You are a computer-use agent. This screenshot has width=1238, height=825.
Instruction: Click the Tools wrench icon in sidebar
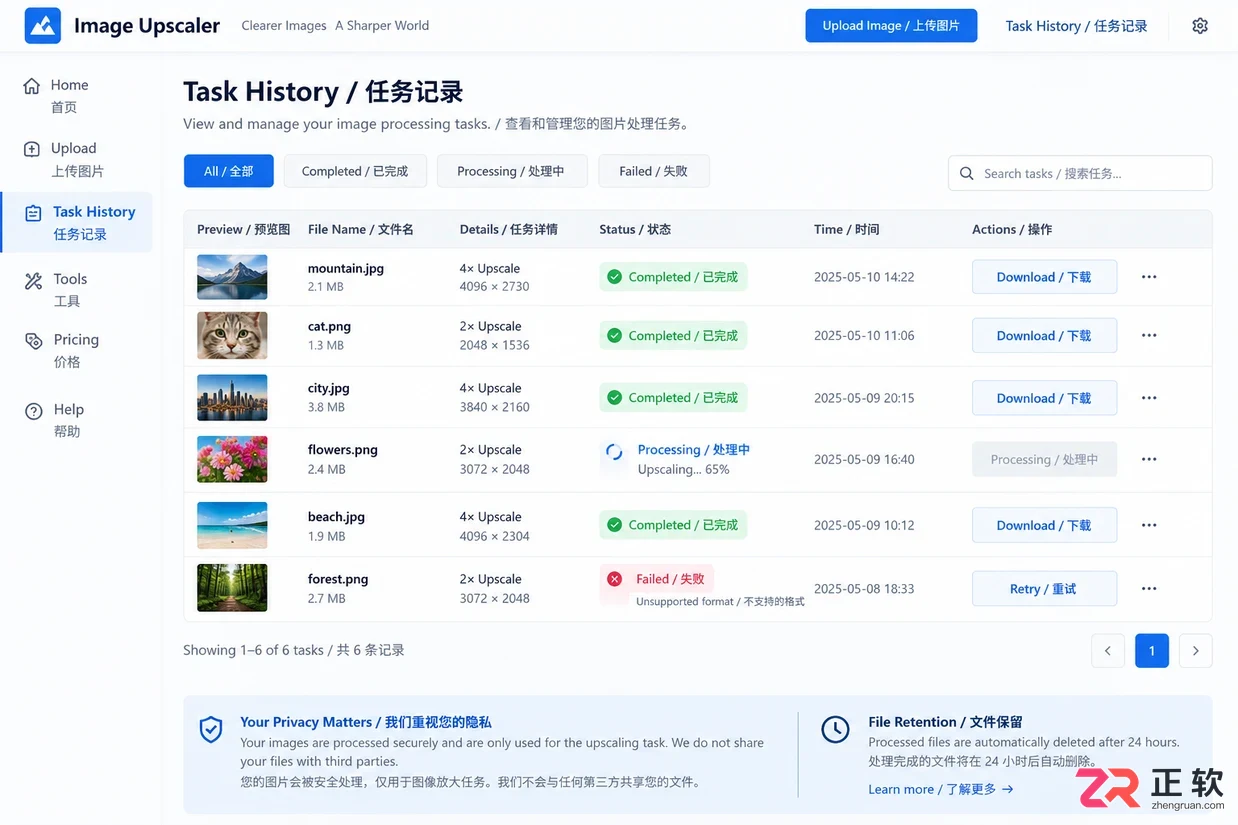click(x=34, y=280)
